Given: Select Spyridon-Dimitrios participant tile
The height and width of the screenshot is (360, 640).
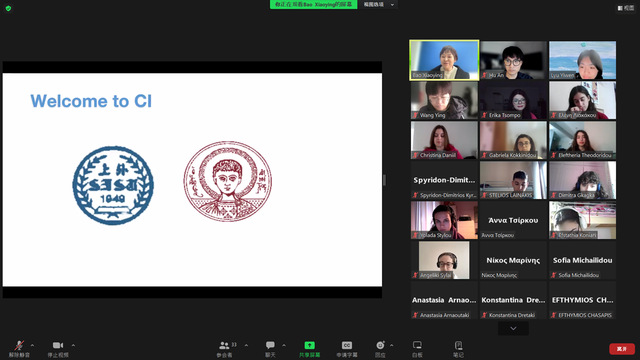Looking at the screenshot, I should (x=444, y=180).
